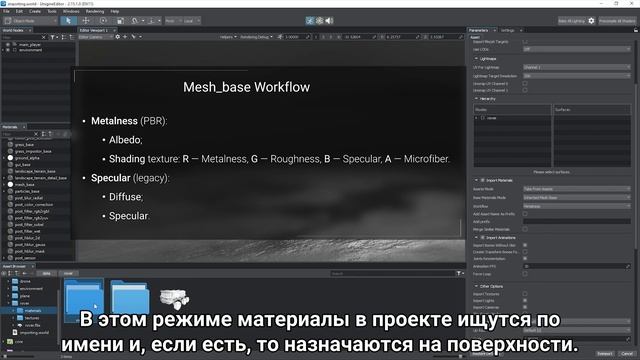Screen dimensions: 640x360
Task: Open Base Materials Mode dropdown
Action: point(577,198)
